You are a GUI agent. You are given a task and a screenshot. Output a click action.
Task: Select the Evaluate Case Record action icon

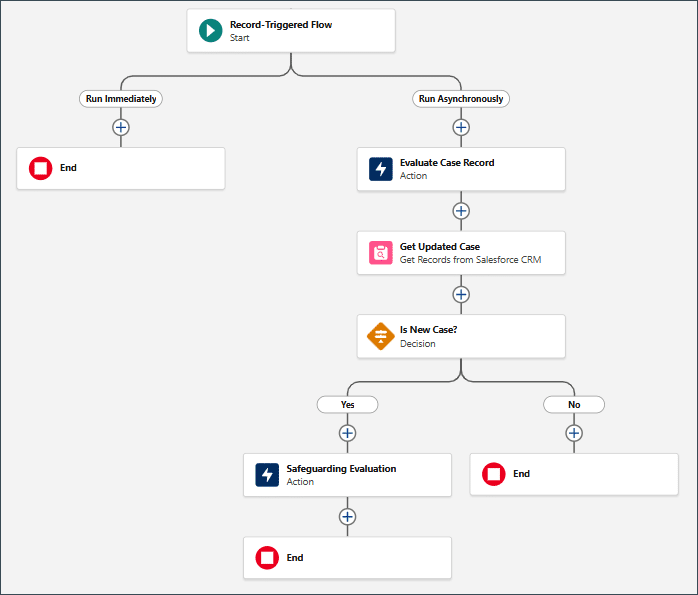381,169
